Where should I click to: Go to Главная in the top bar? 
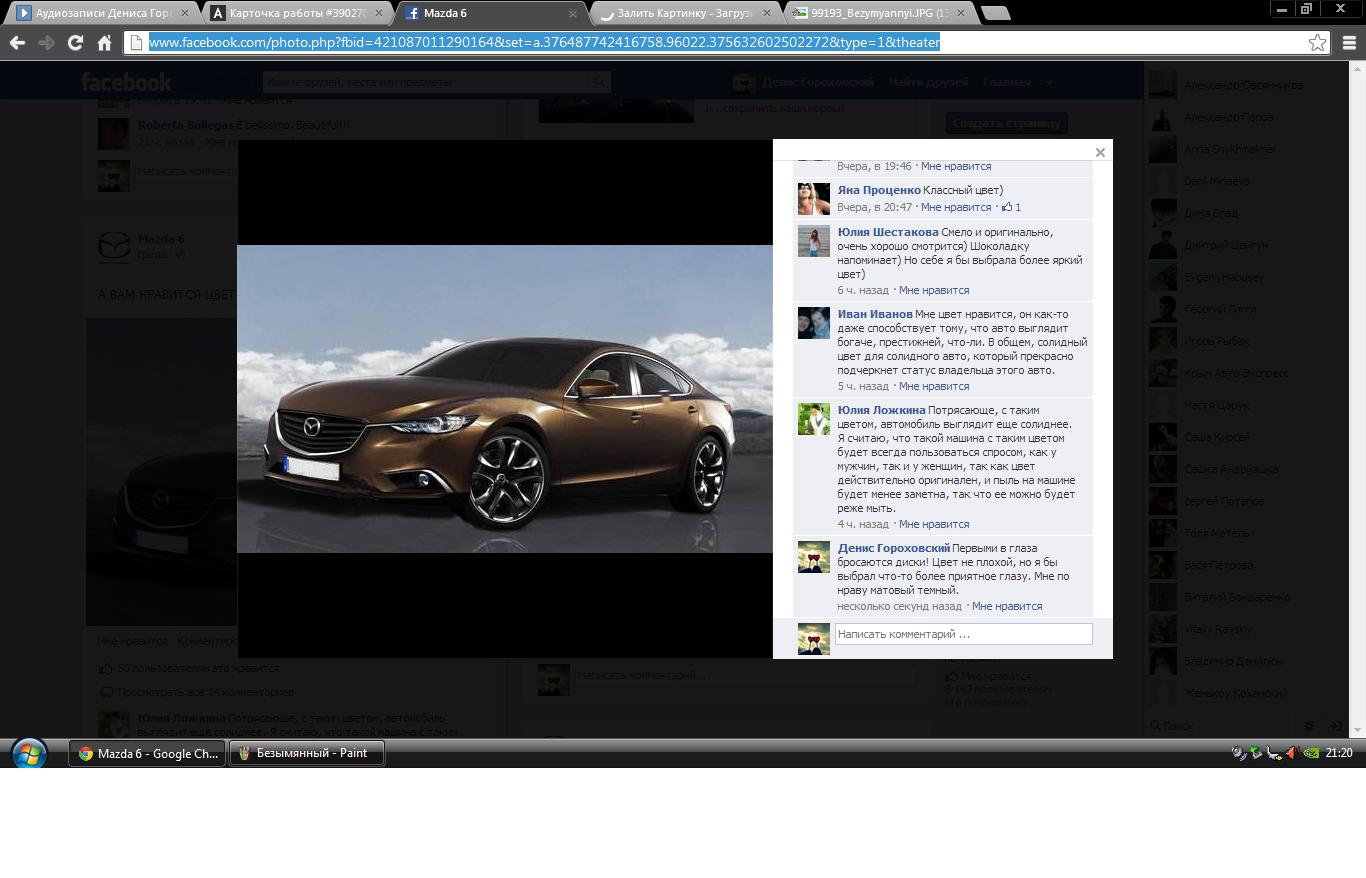(x=1006, y=82)
